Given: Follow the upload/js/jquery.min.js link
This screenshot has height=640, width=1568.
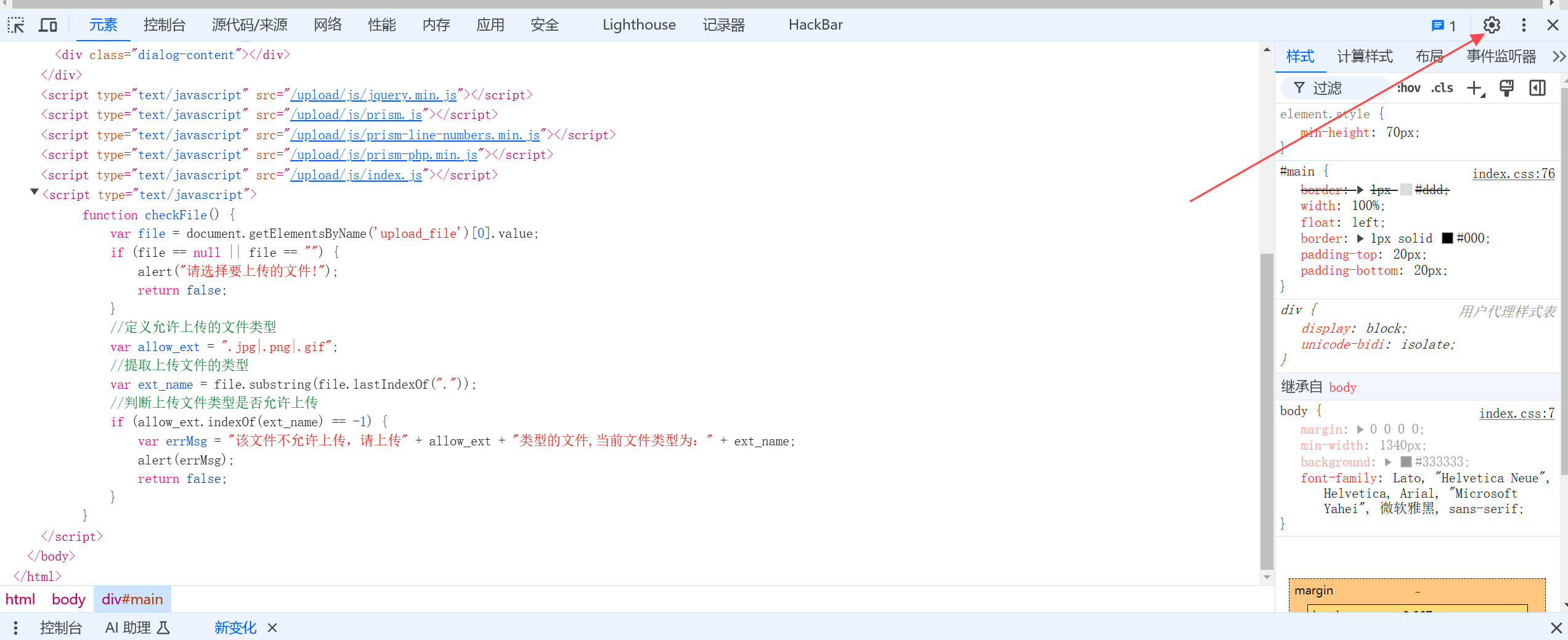Looking at the screenshot, I should click(373, 95).
